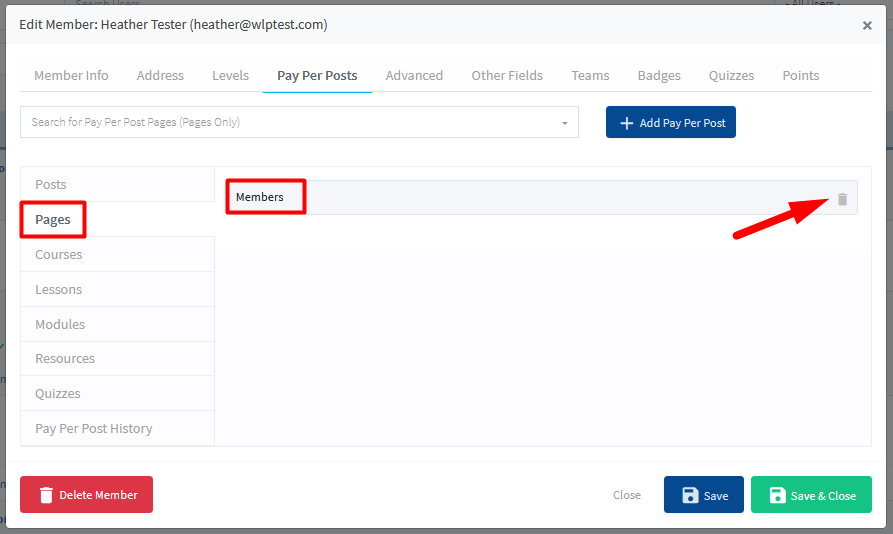
Task: Click the blue Save button
Action: click(703, 495)
